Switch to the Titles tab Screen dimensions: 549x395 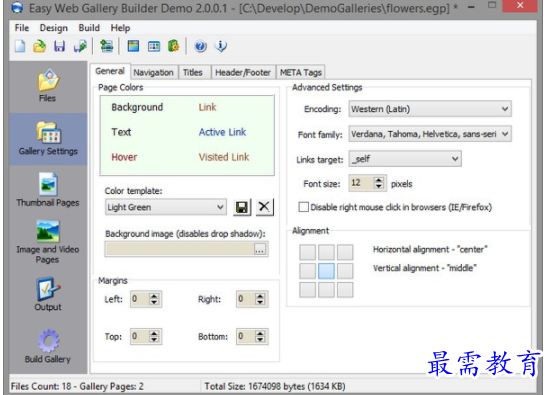193,72
